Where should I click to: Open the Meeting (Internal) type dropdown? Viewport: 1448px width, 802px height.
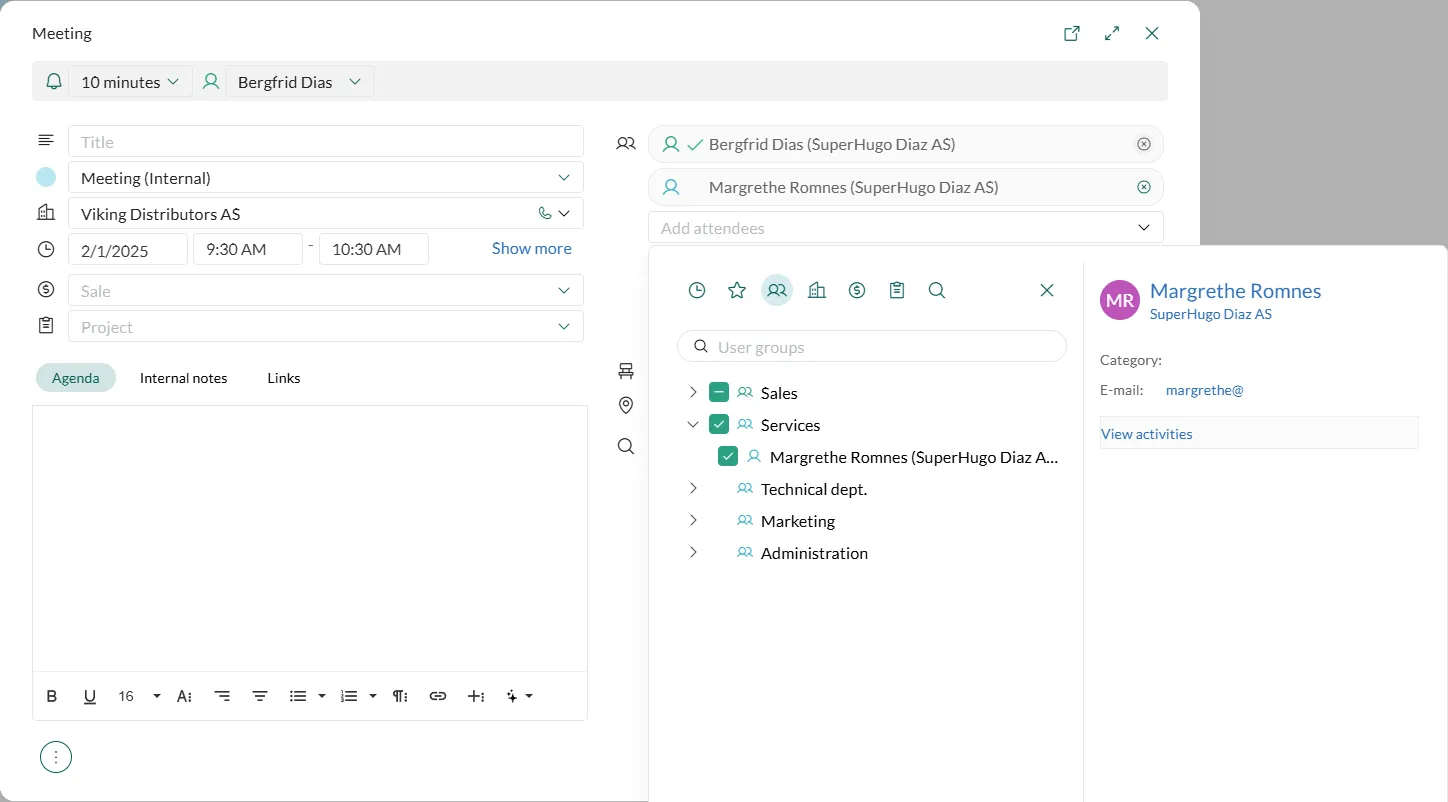click(326, 178)
